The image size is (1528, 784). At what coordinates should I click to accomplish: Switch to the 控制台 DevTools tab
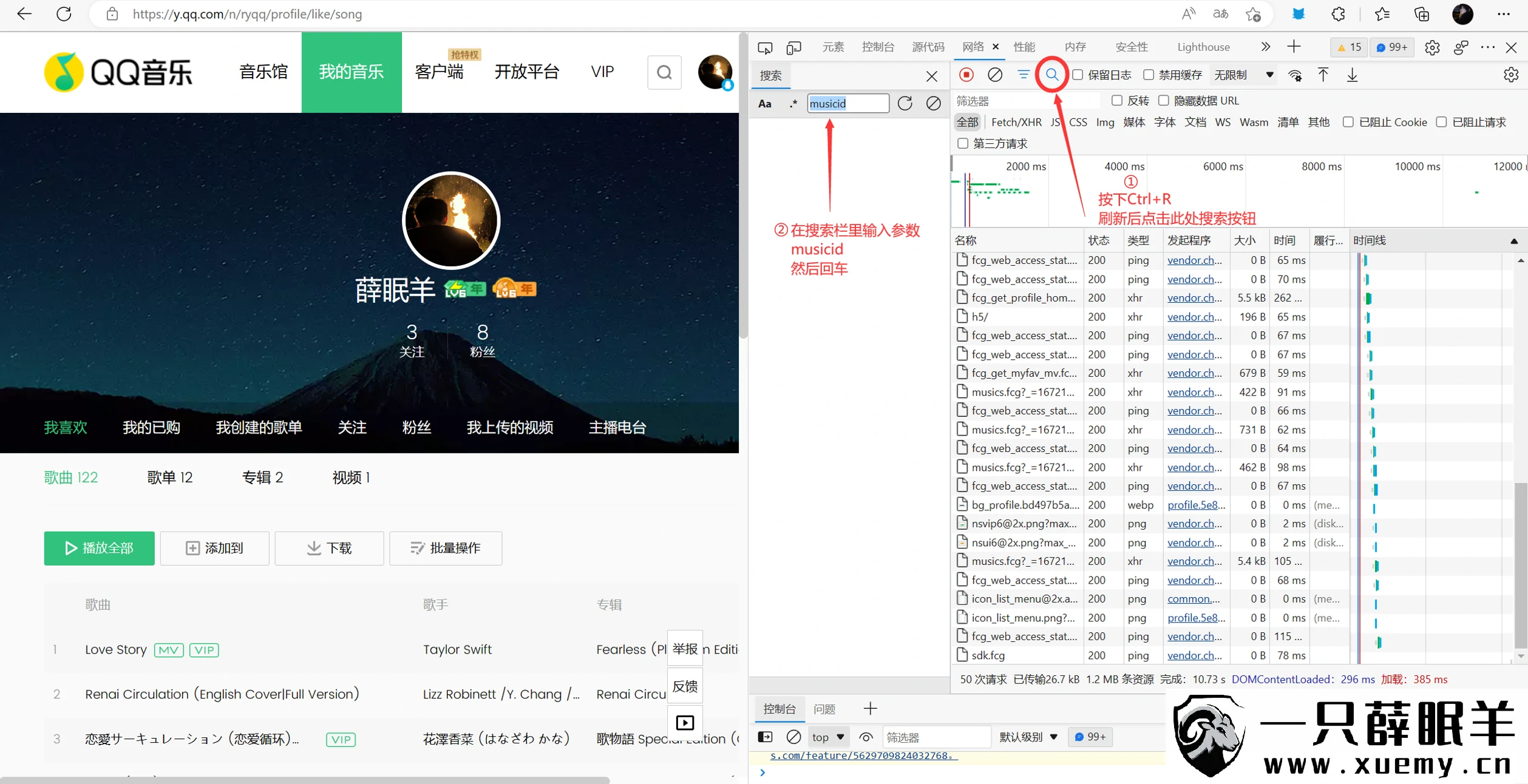878,47
